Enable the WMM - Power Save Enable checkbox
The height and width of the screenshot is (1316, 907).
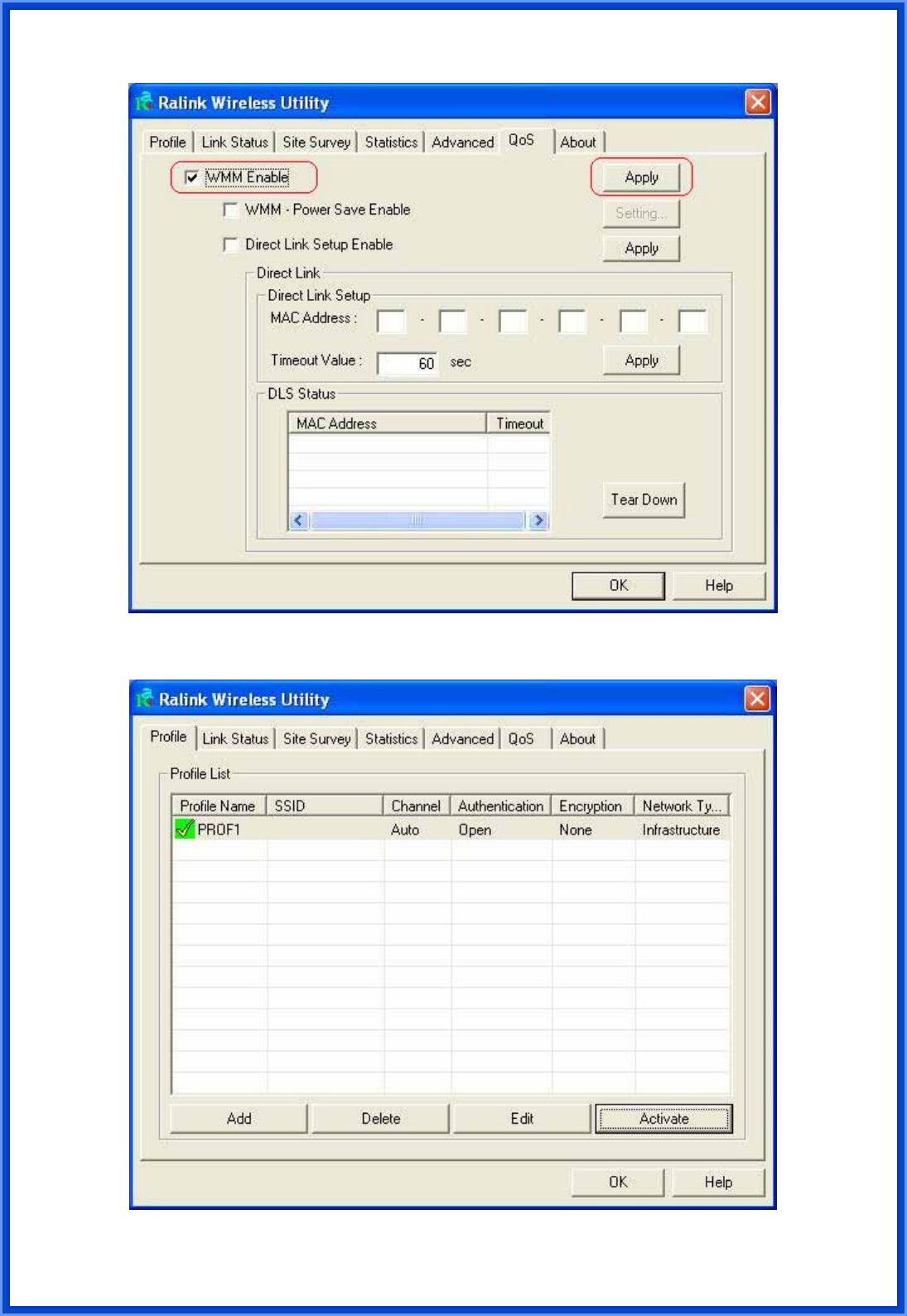tap(230, 210)
